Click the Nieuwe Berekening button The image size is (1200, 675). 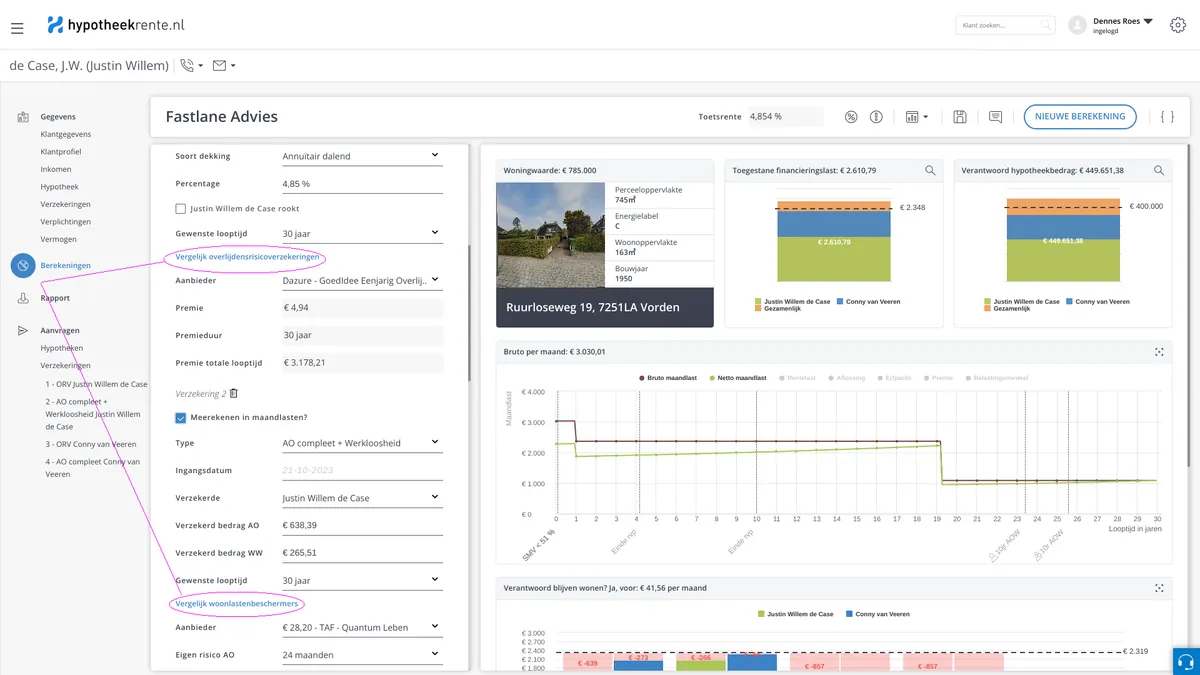point(1080,117)
